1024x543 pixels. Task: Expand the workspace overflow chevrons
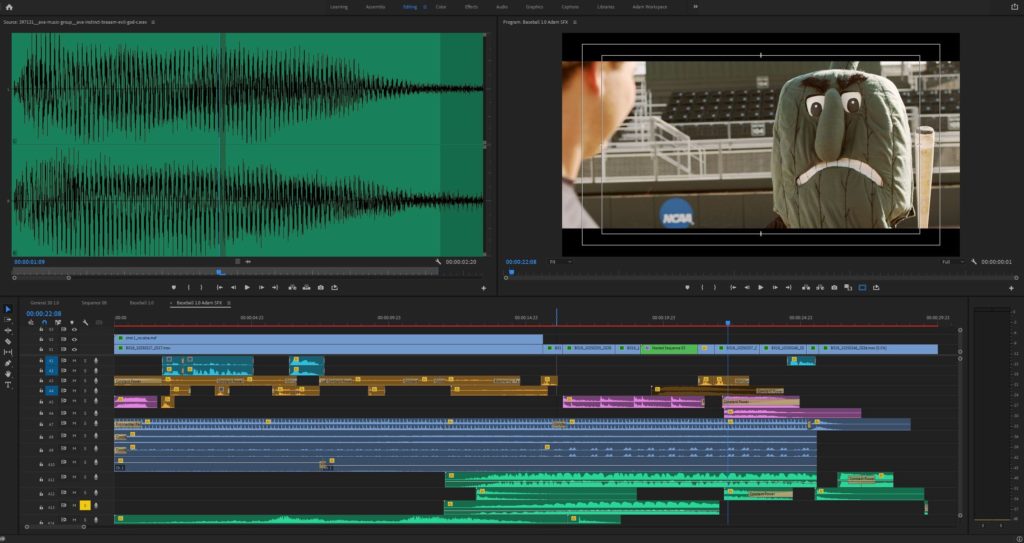[695, 6]
